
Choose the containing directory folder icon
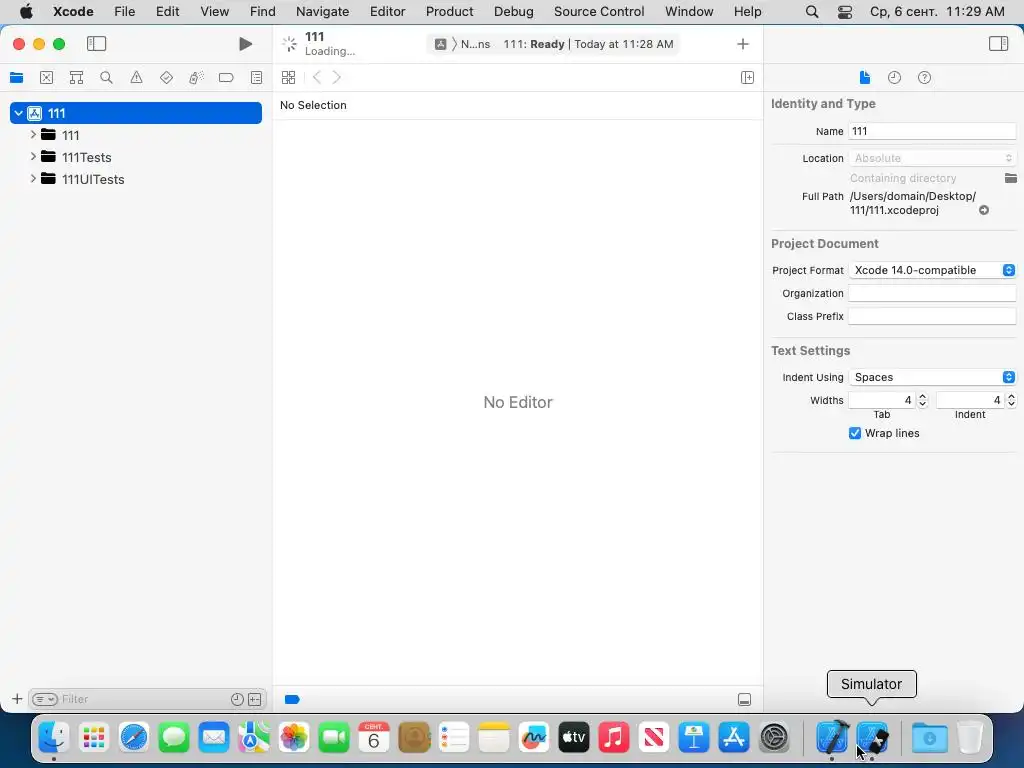(1010, 178)
